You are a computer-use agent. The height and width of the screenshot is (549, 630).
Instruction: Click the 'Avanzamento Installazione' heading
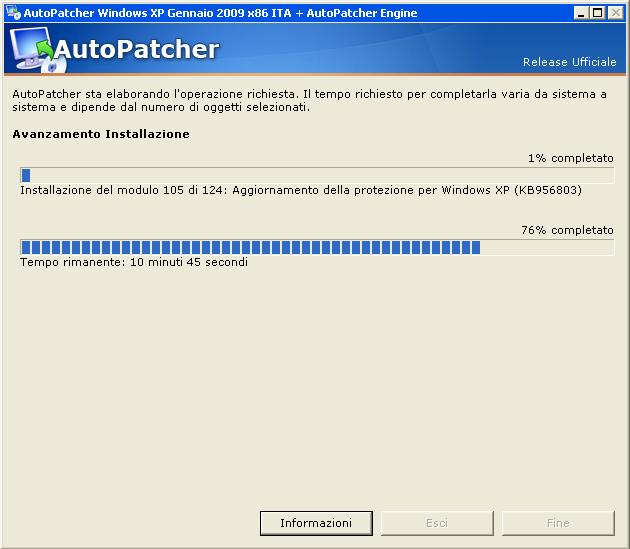point(101,134)
